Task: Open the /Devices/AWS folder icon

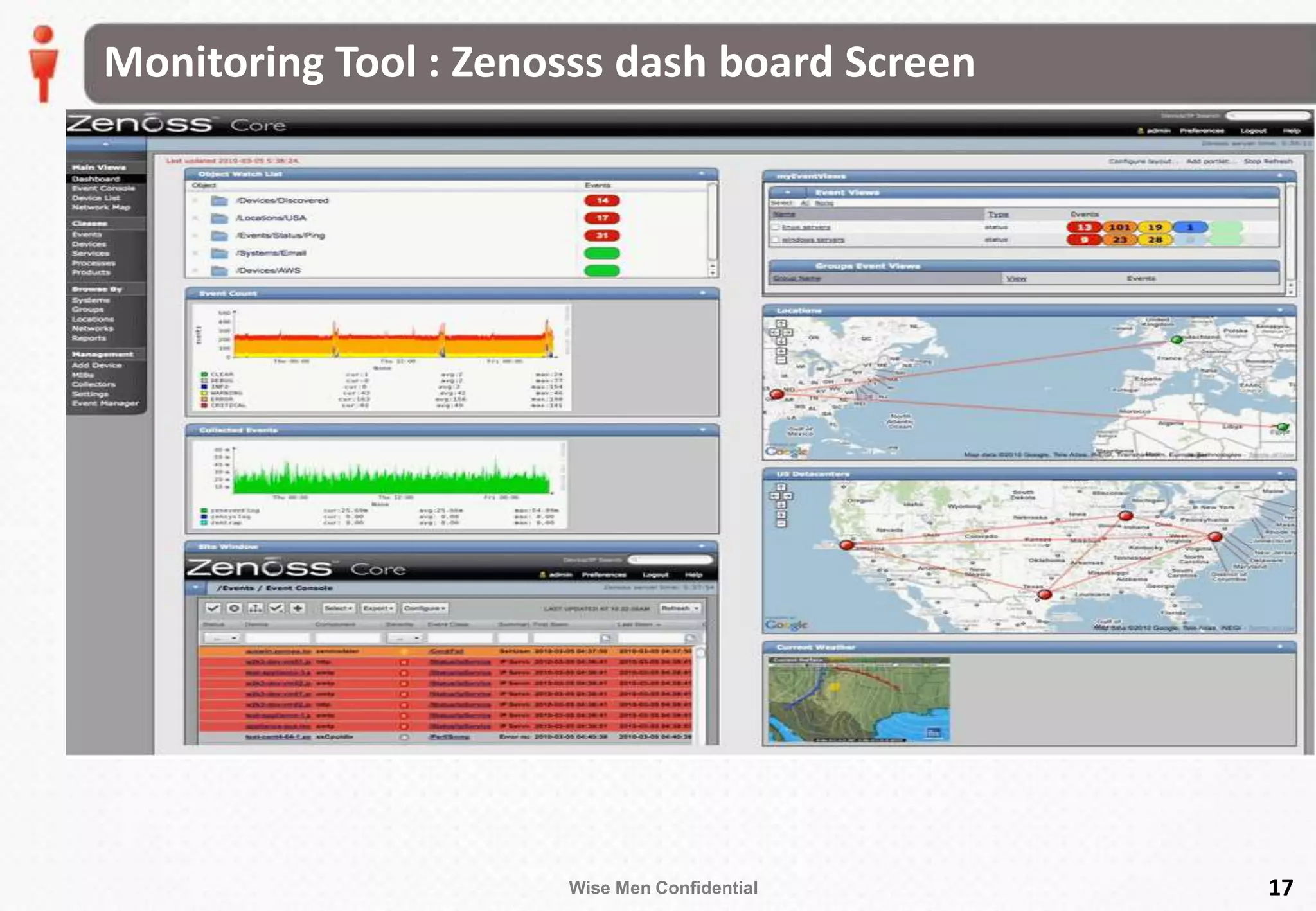Action: pos(220,270)
